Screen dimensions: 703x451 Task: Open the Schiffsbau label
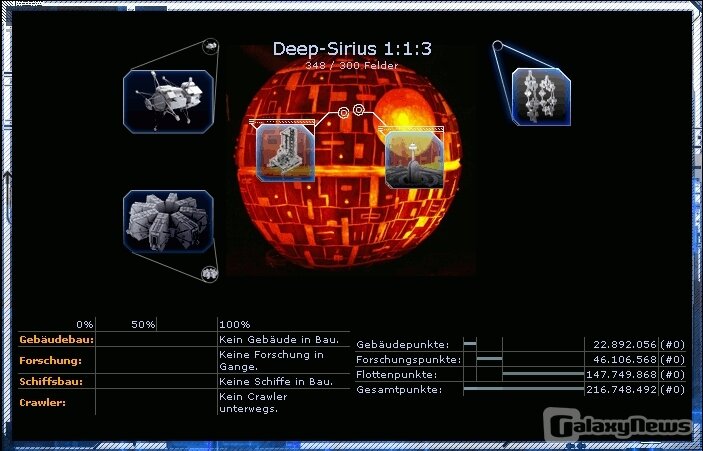51,382
